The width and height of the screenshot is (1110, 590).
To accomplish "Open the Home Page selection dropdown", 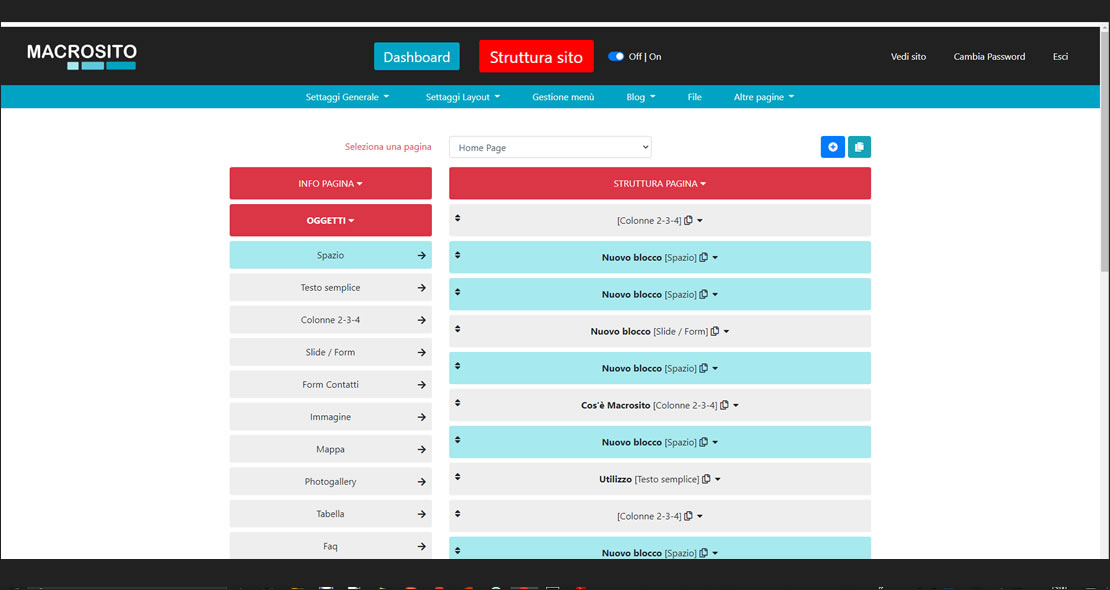I will click(x=550, y=147).
